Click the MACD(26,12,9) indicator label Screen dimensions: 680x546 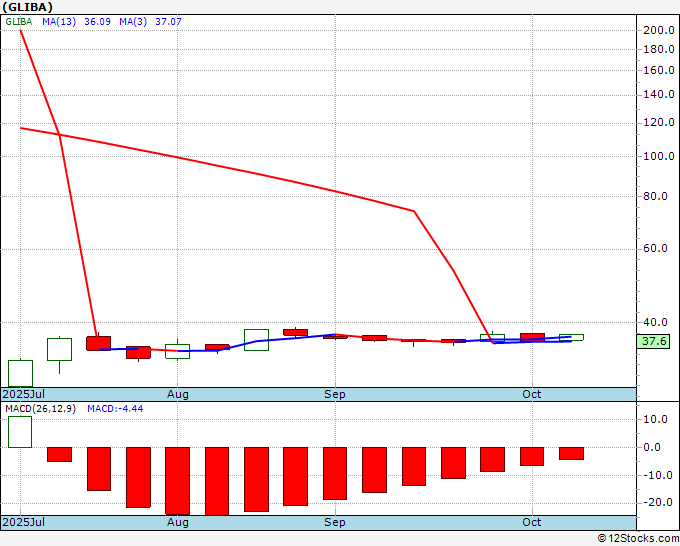click(x=40, y=409)
